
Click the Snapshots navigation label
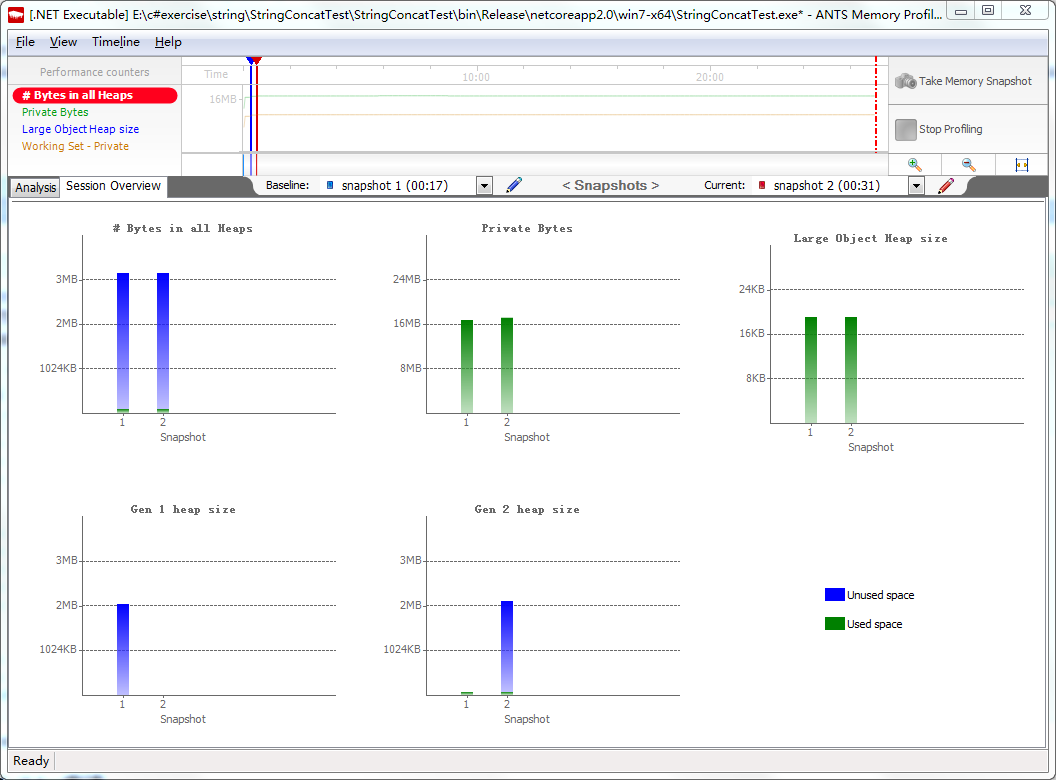pyautogui.click(x=610, y=185)
